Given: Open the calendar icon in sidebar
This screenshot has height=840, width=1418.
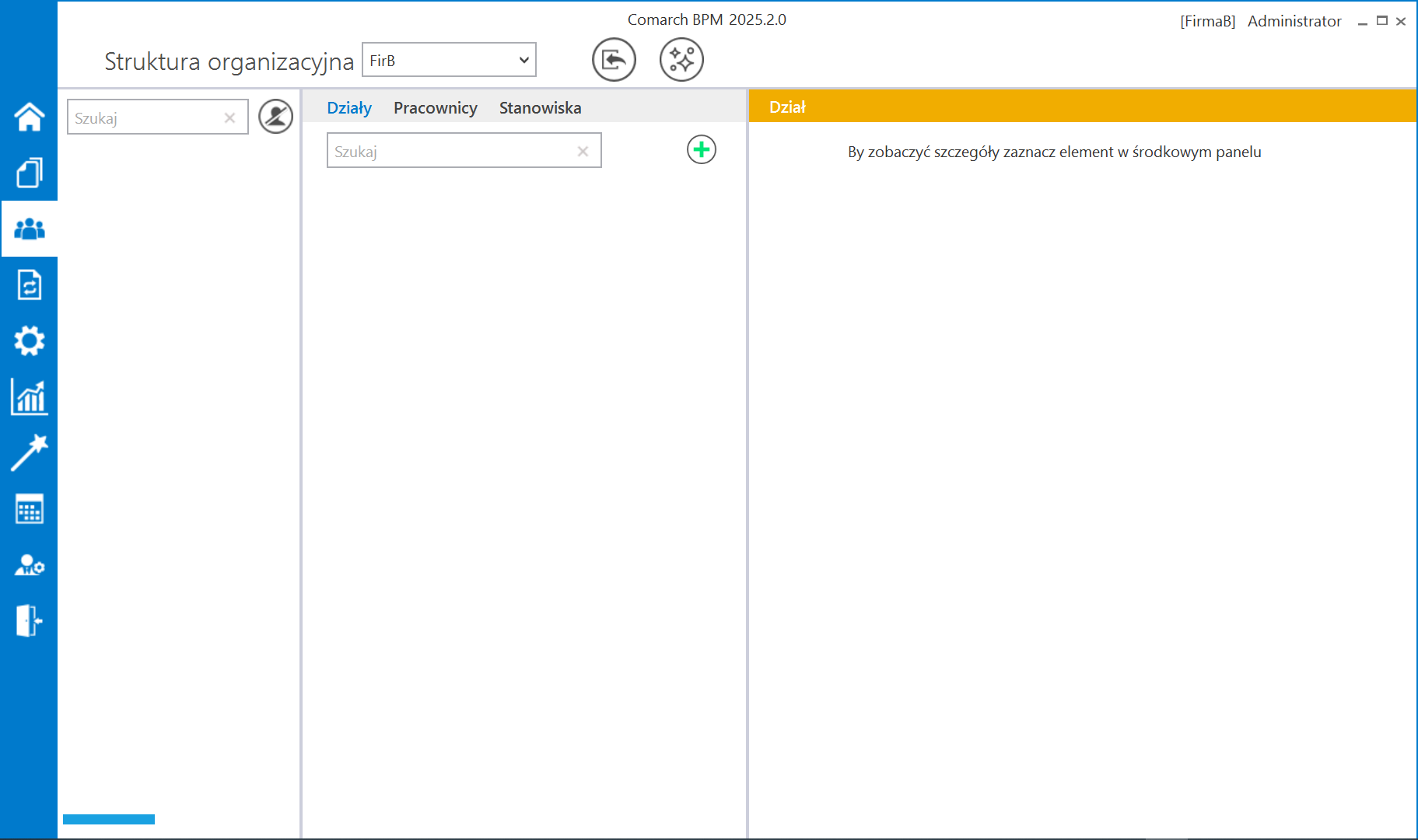Looking at the screenshot, I should [x=29, y=509].
